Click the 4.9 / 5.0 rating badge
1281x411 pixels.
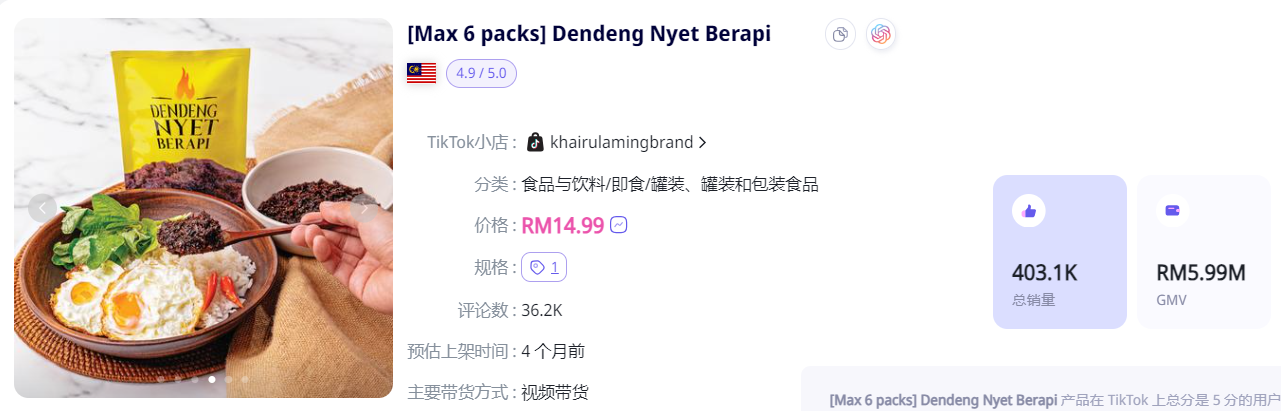[x=481, y=73]
